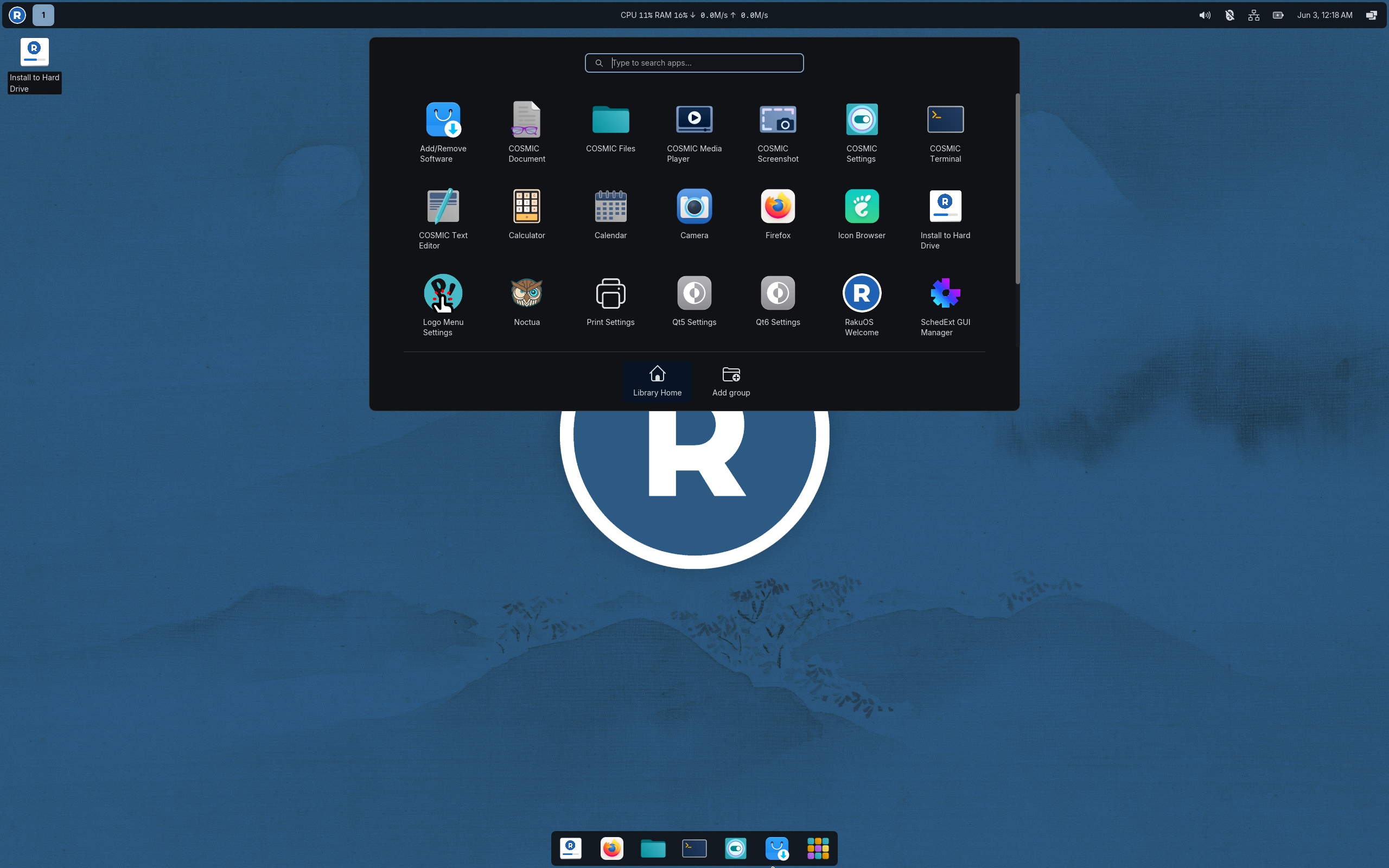This screenshot has width=1389, height=868.
Task: Open the battery applet in panel
Action: tap(1278, 15)
